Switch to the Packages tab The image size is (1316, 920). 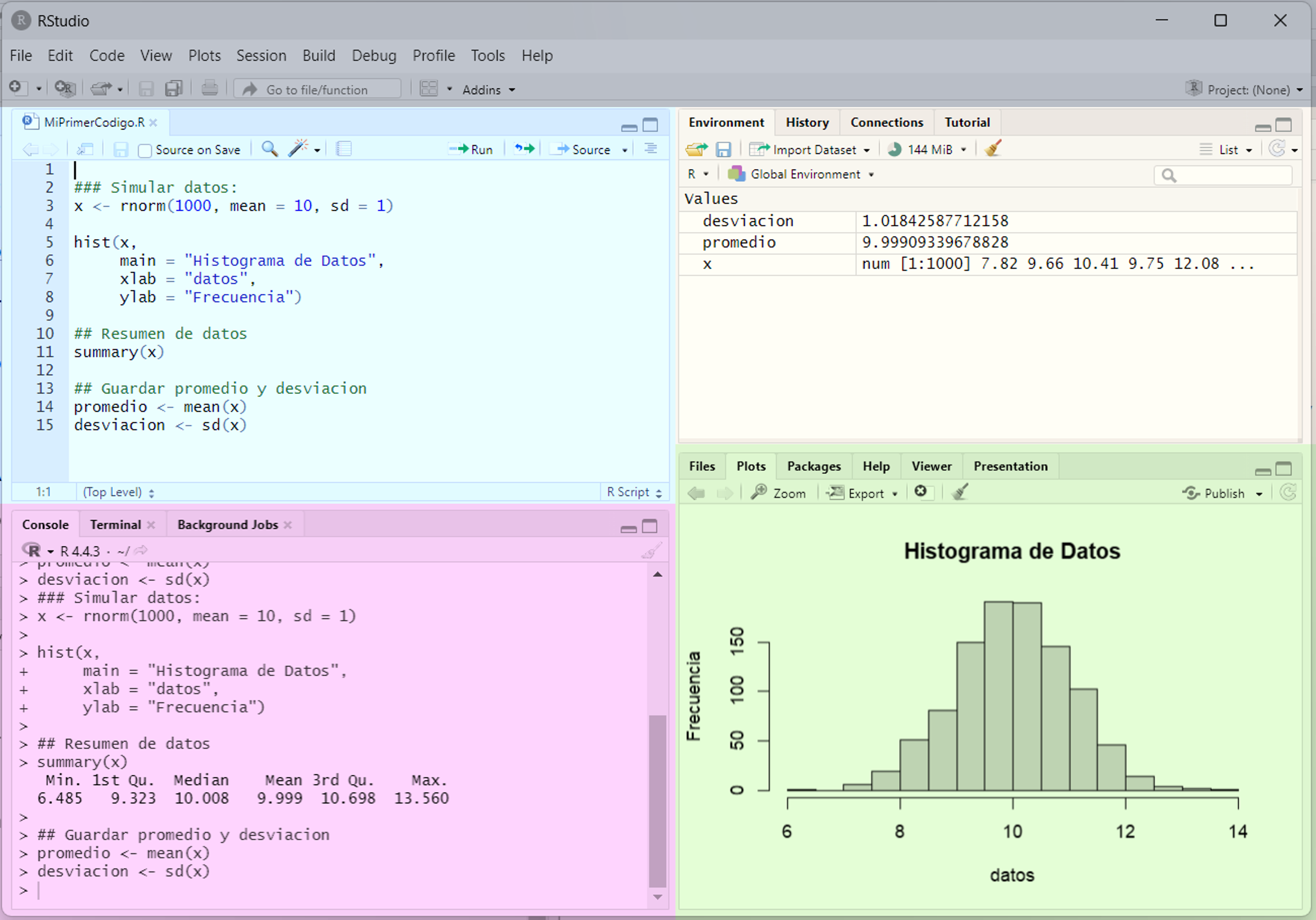tap(813, 466)
